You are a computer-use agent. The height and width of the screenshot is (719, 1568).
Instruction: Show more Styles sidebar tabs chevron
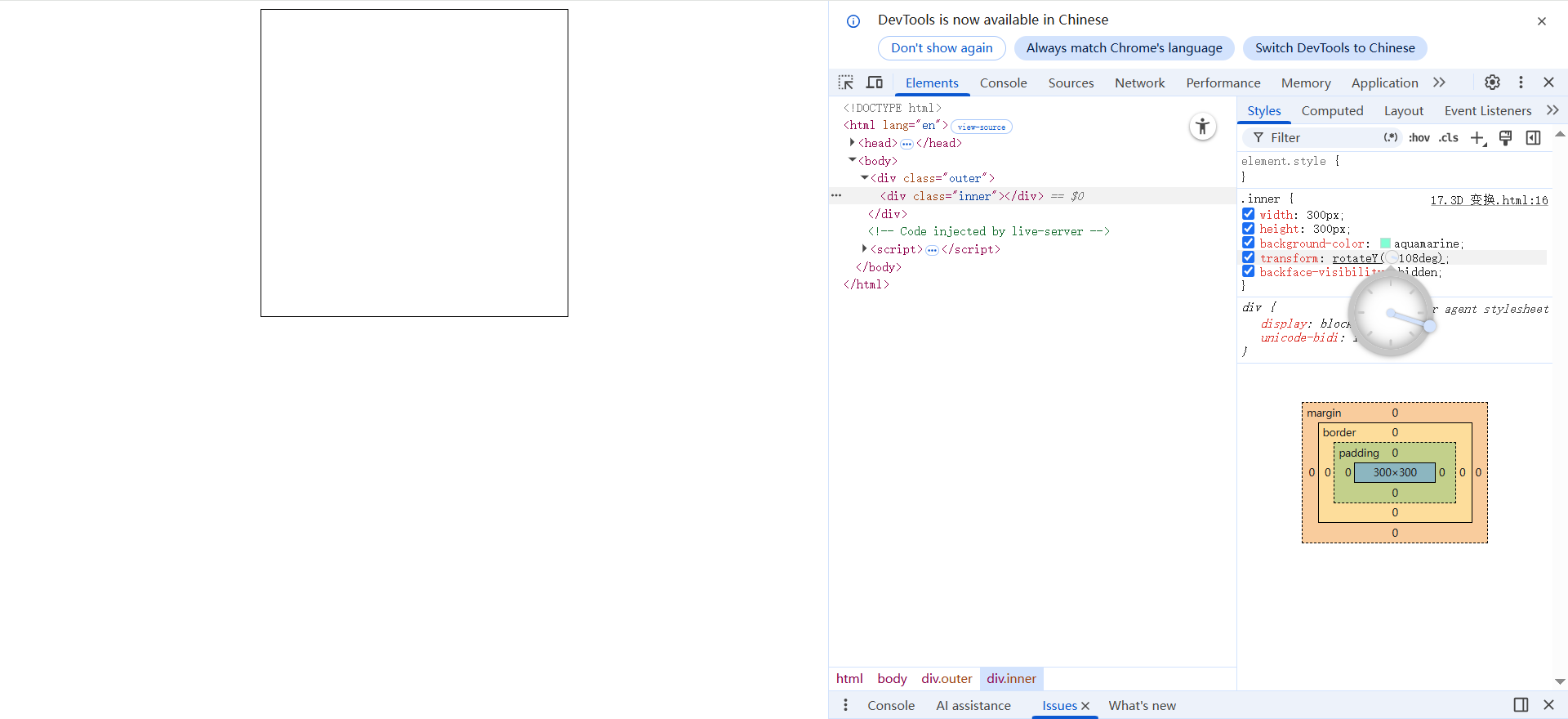(x=1552, y=110)
